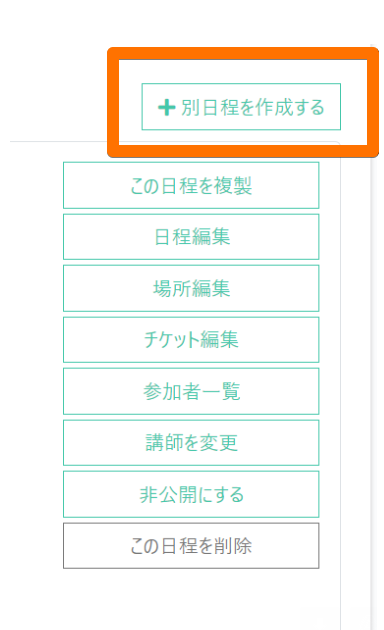Choose the チケット編集 option

pos(191,340)
